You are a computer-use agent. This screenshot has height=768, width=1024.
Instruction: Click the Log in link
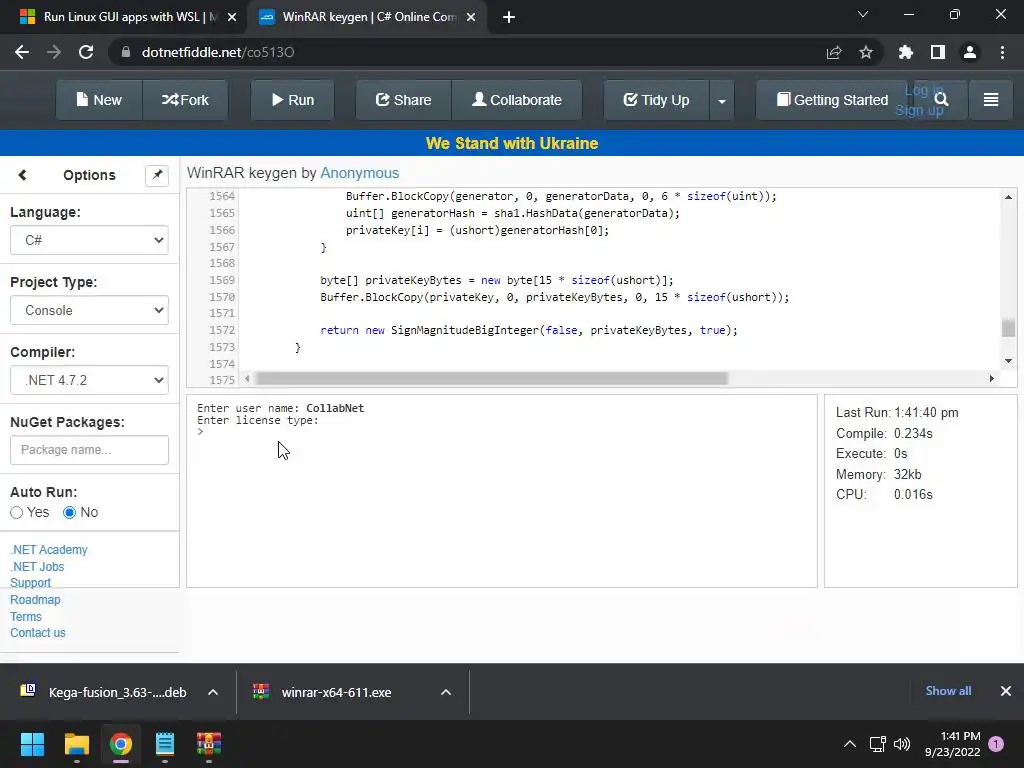click(x=923, y=91)
